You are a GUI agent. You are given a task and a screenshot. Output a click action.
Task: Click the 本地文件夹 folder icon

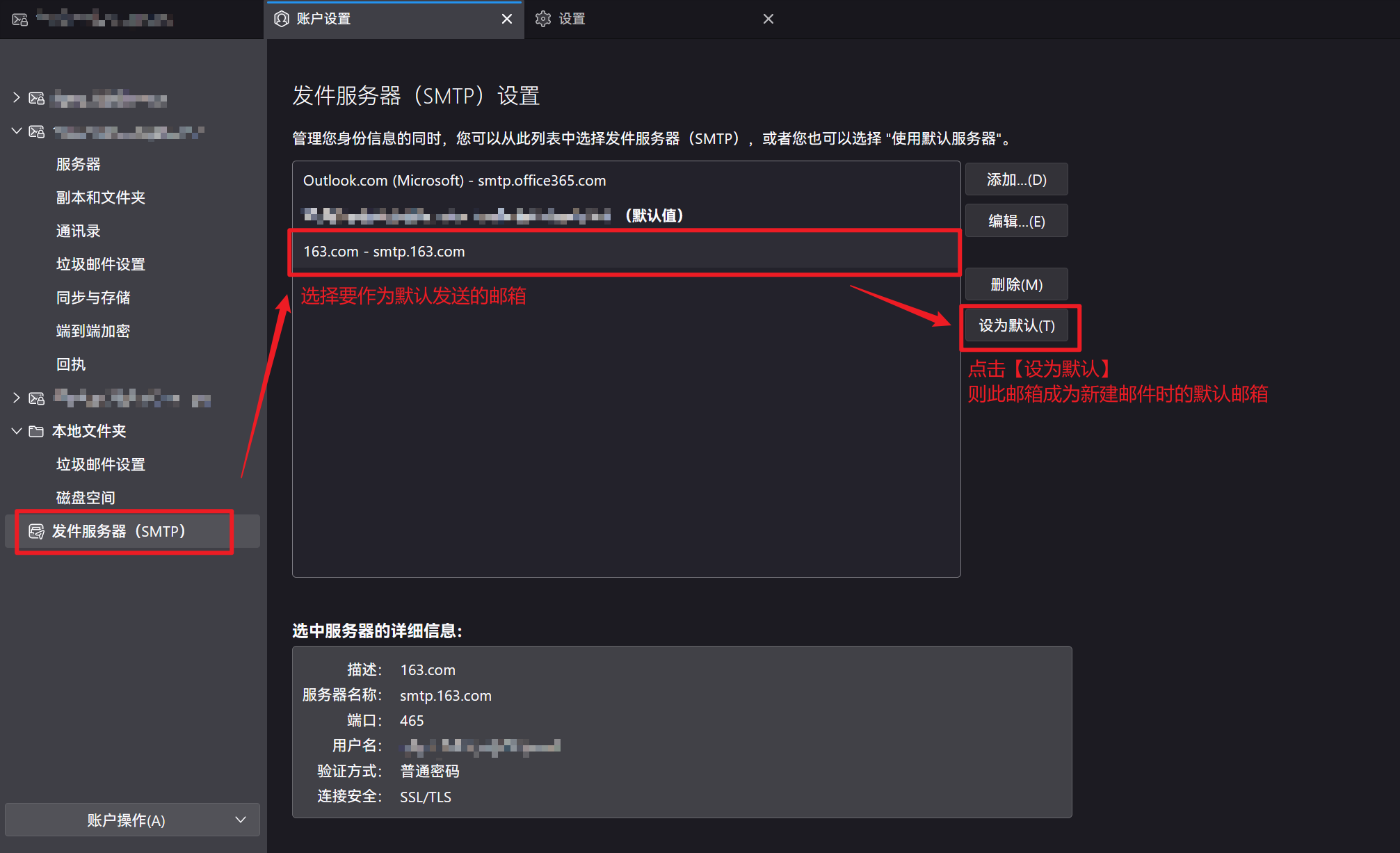(x=36, y=432)
